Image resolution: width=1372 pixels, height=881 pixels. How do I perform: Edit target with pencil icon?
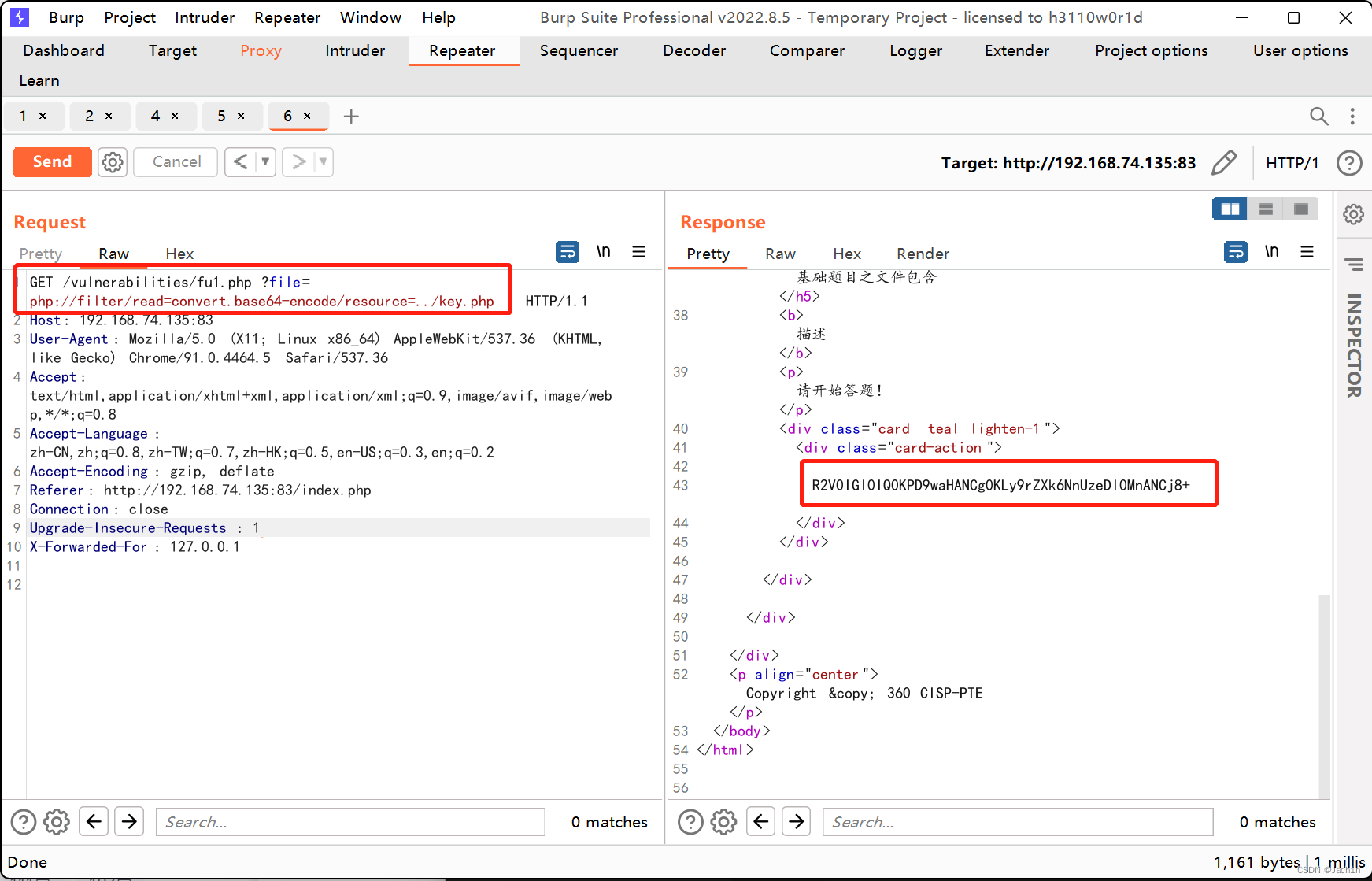pyautogui.click(x=1224, y=163)
